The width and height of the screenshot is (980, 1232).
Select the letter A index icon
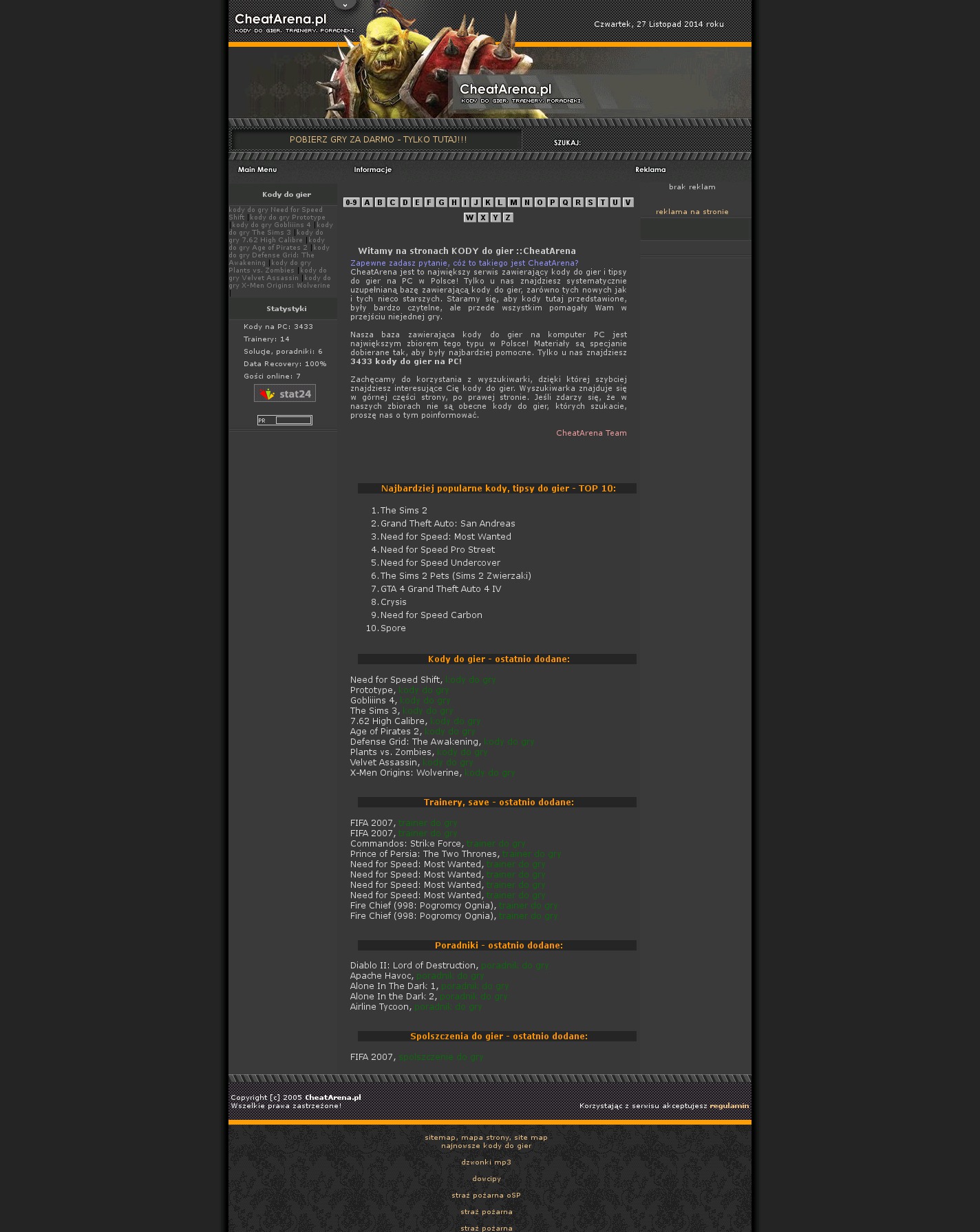(x=367, y=202)
